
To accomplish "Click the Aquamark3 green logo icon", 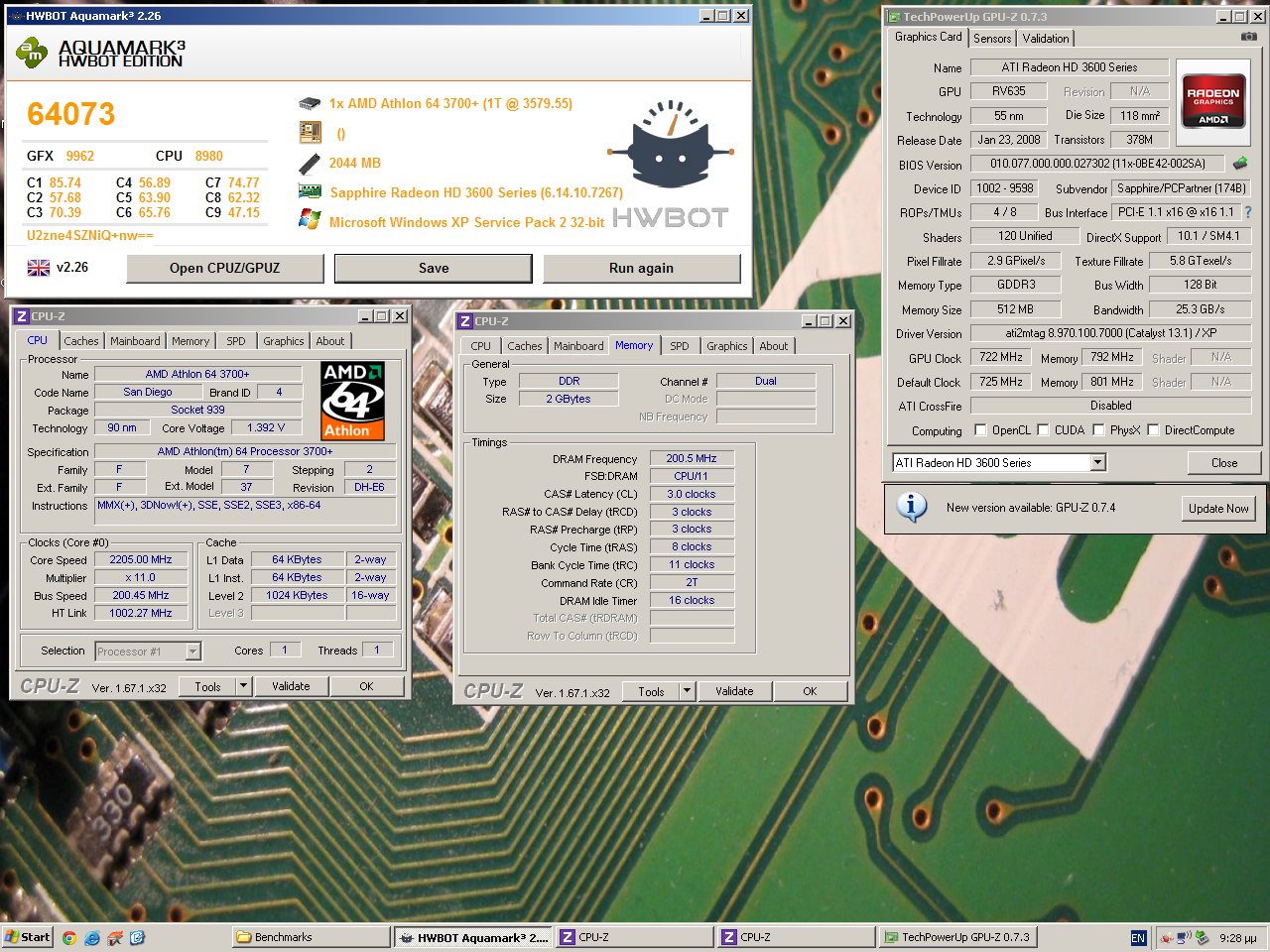I will tap(32, 53).
